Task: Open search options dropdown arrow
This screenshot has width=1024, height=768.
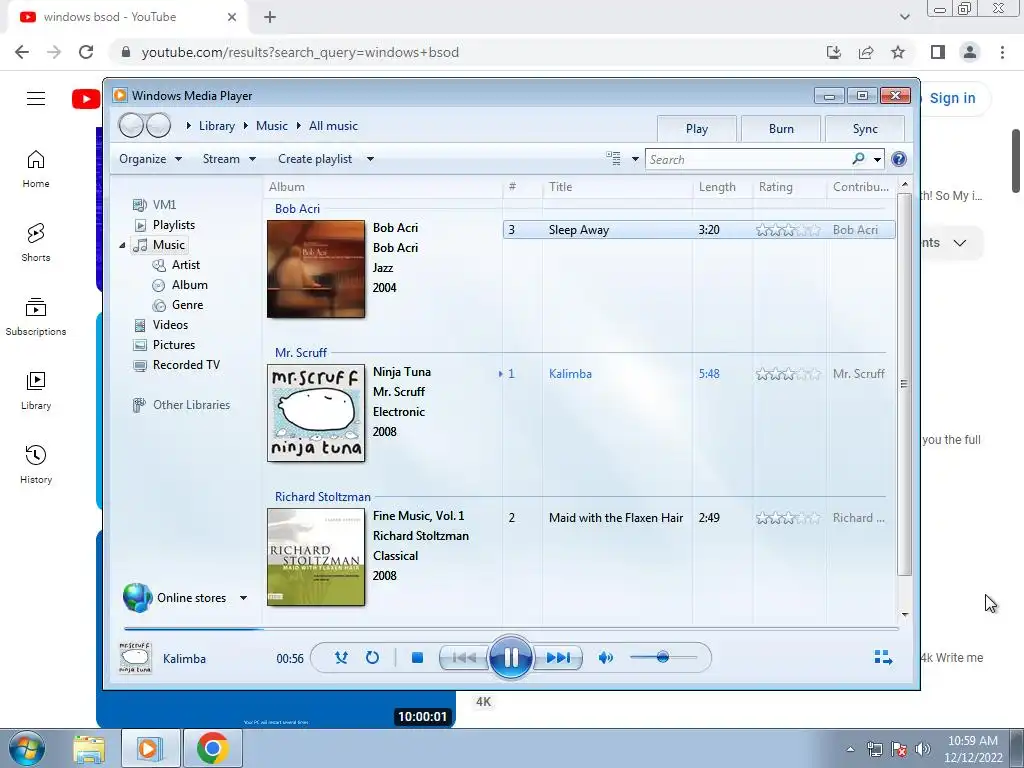Action: pos(877,159)
